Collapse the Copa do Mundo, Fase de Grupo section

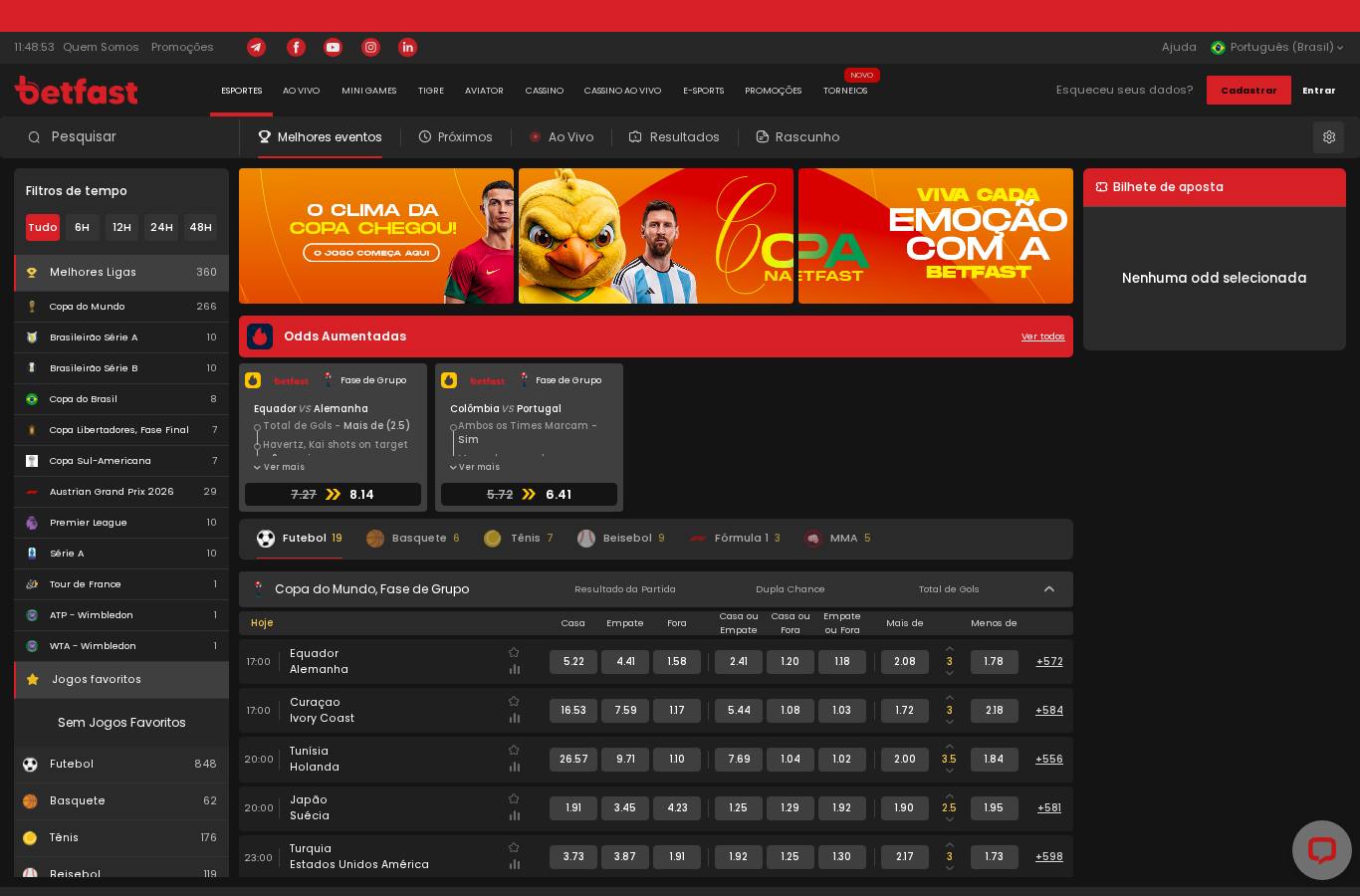[x=1048, y=589]
